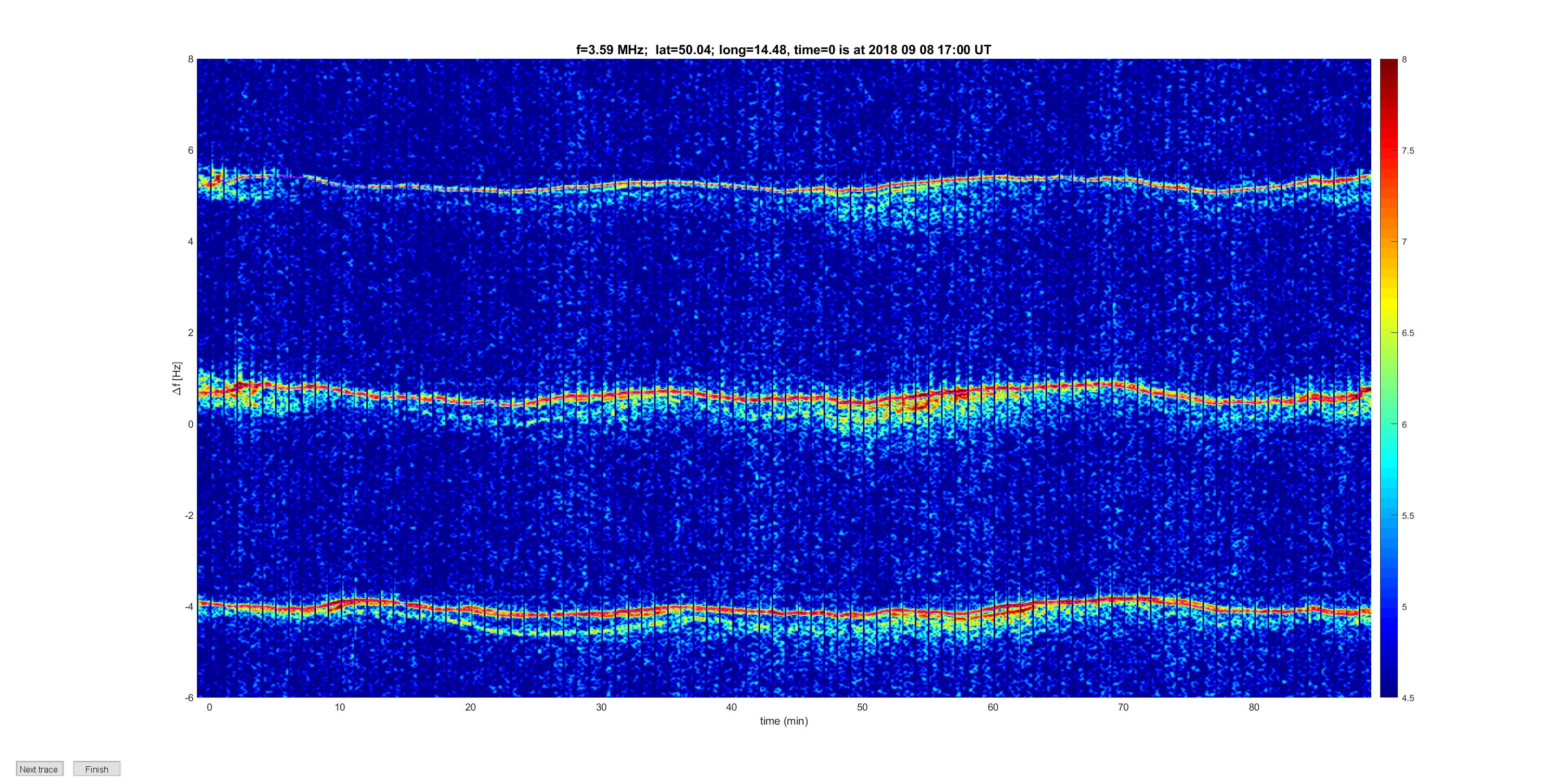1563x784 pixels.
Task: Click the colorbar tick label 7.5
Action: coord(1408,151)
